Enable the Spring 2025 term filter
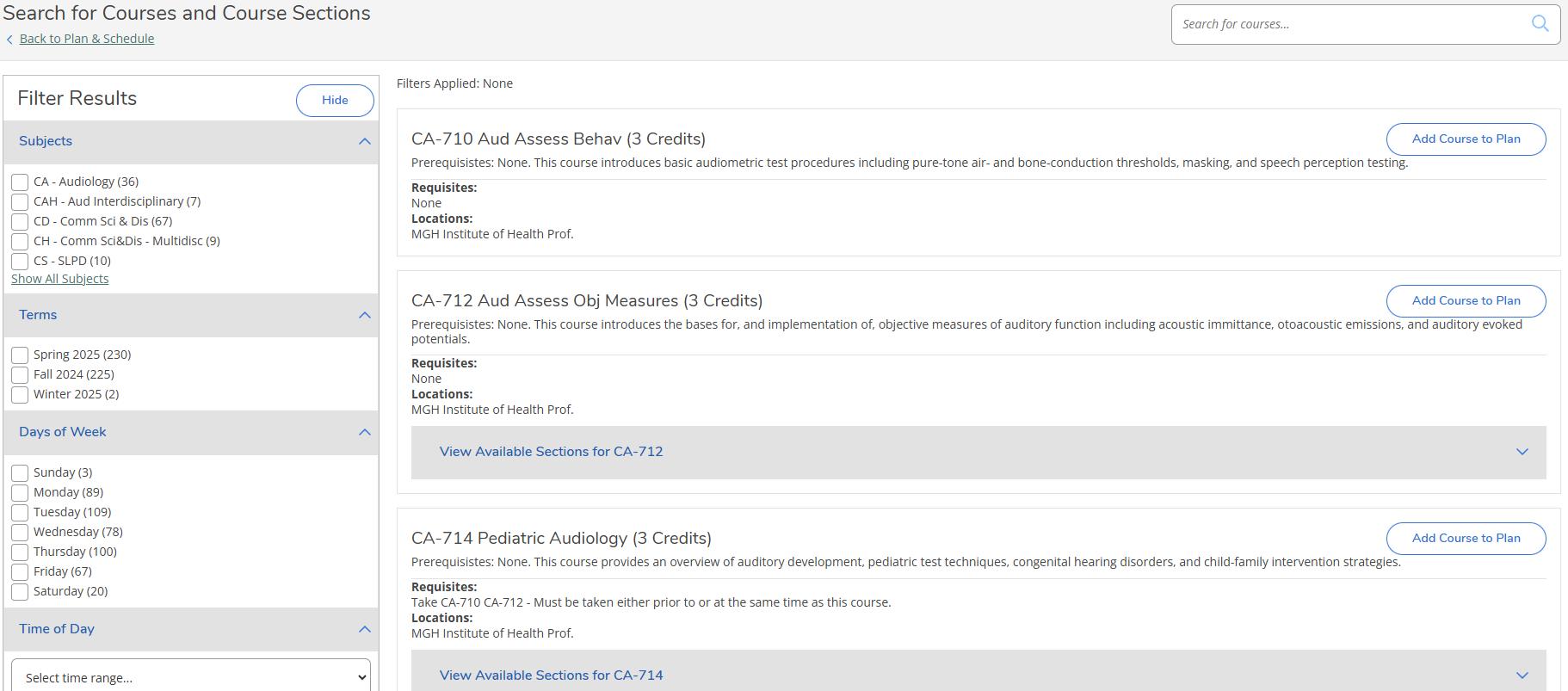Screen dimensions: 1568x691 click(x=20, y=355)
